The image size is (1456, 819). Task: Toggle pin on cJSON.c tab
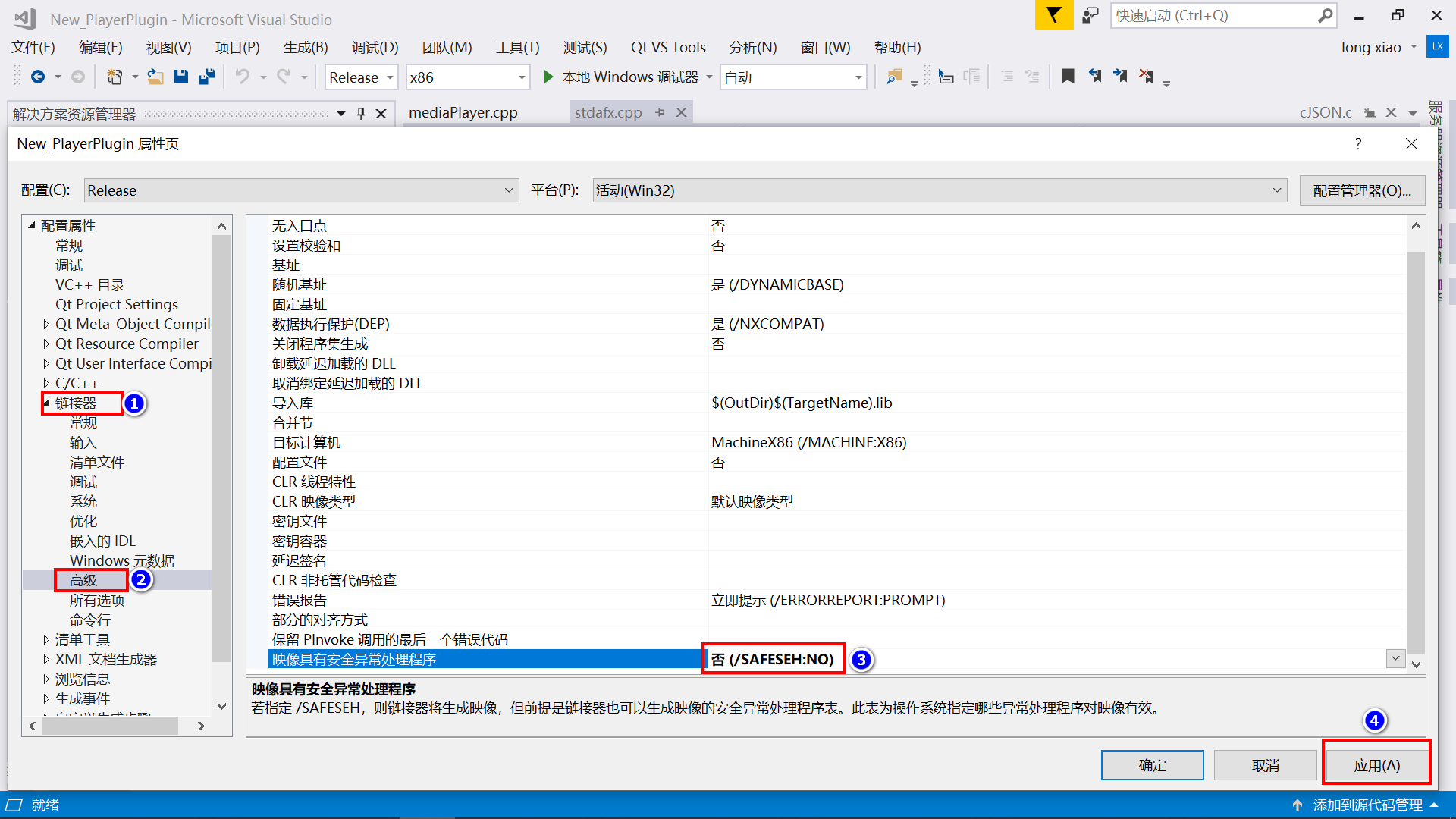tap(1370, 112)
